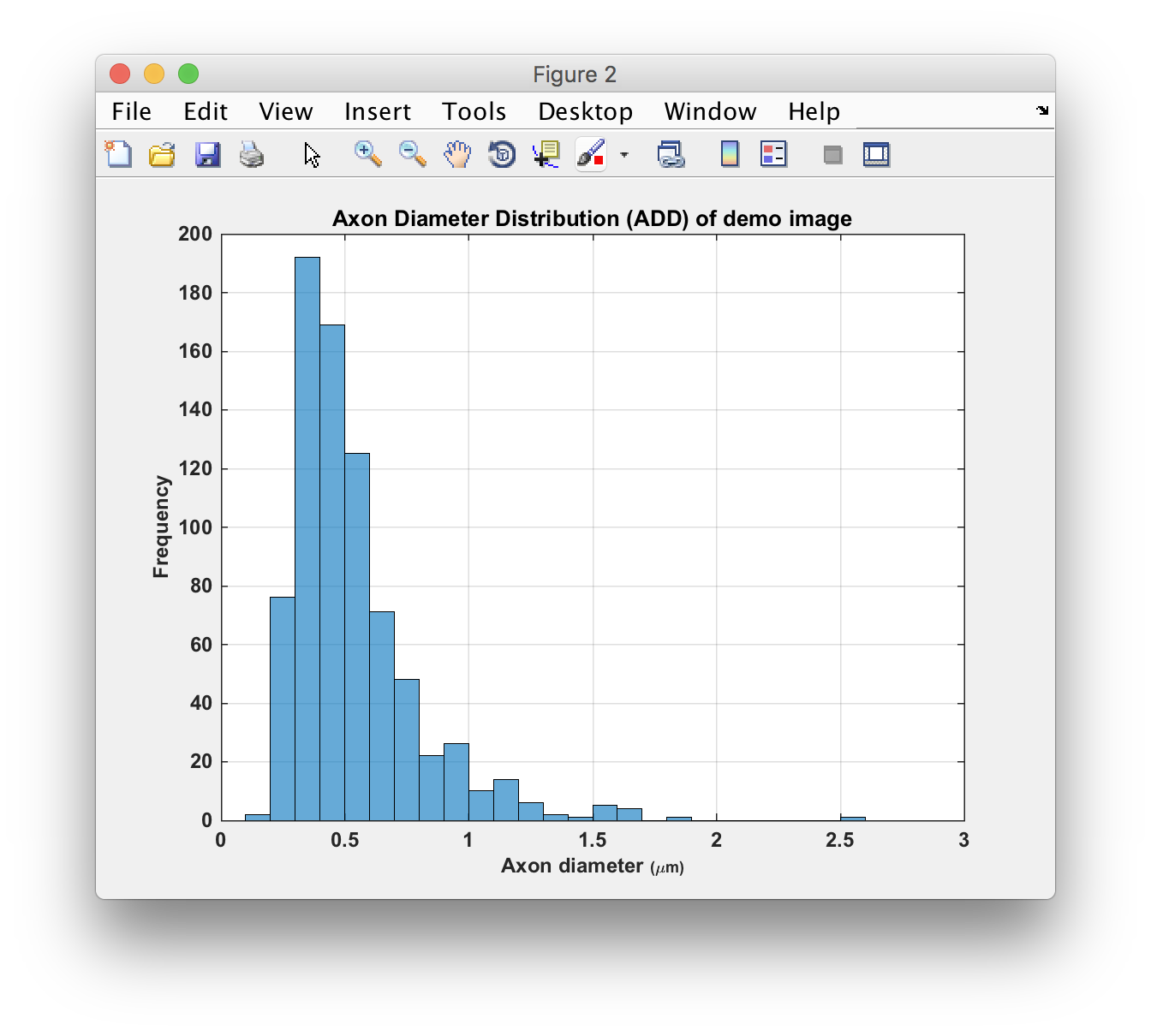The height and width of the screenshot is (1036, 1151).
Task: Click the plot title 'Axon Diameter Distribution'
Action: click(592, 218)
